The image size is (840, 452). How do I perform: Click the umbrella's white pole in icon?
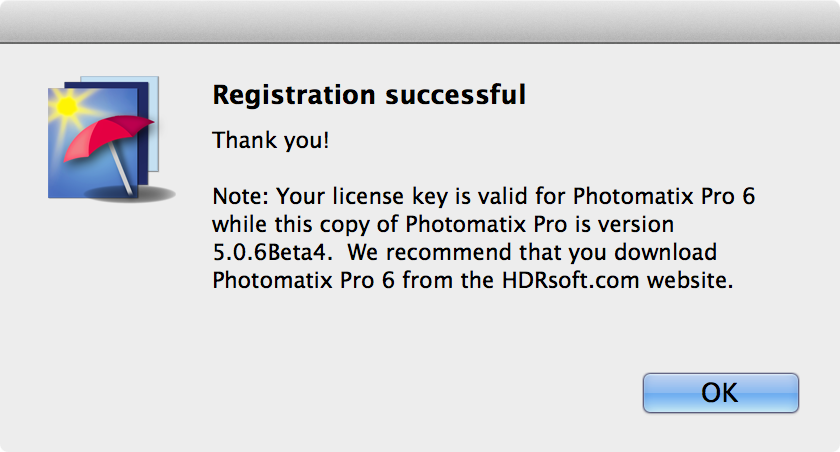[x=121, y=170]
